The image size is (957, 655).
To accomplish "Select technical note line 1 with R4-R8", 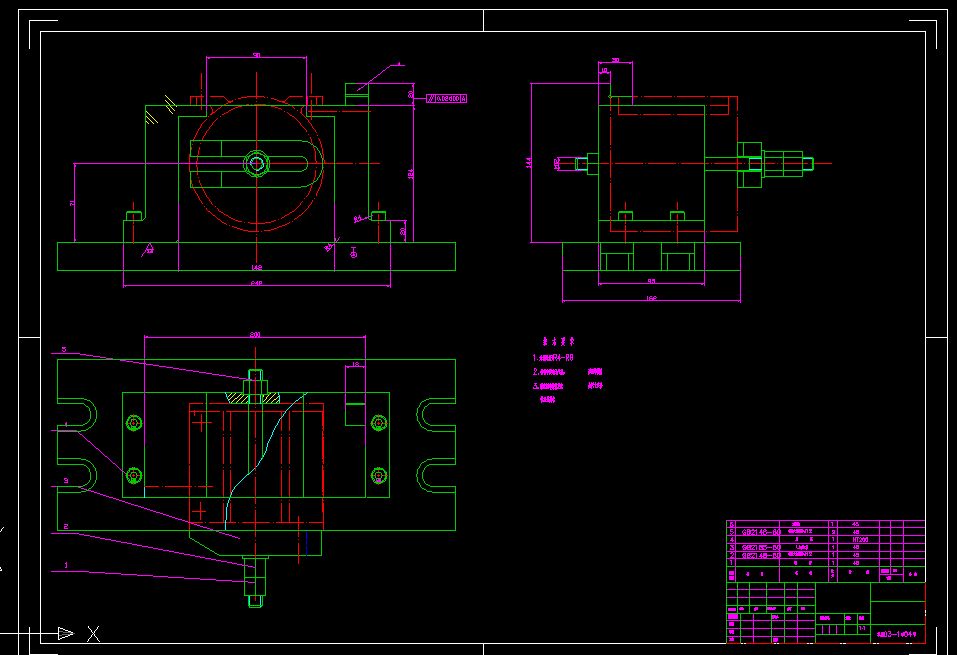I will pyautogui.click(x=553, y=358).
